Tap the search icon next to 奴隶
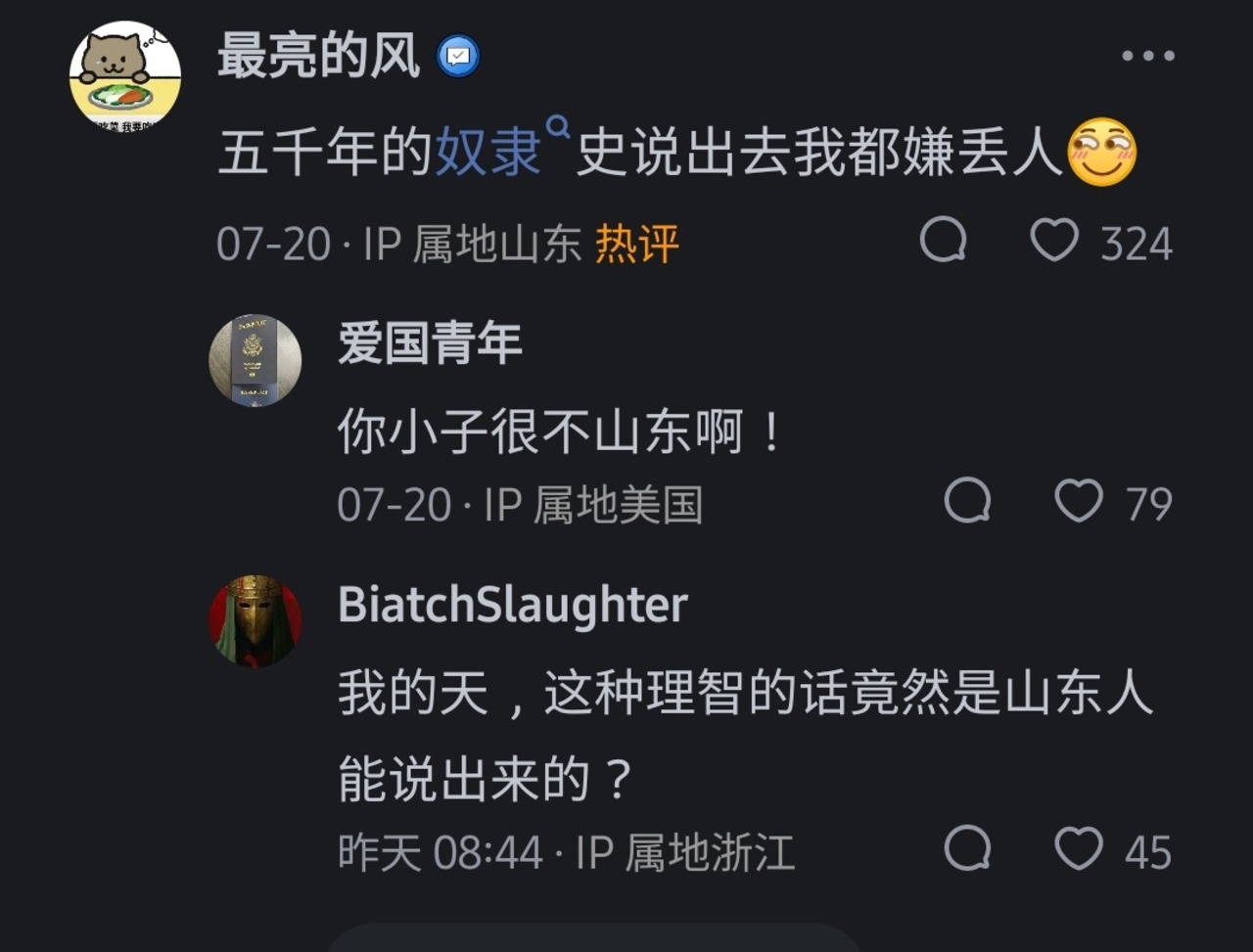 558,126
